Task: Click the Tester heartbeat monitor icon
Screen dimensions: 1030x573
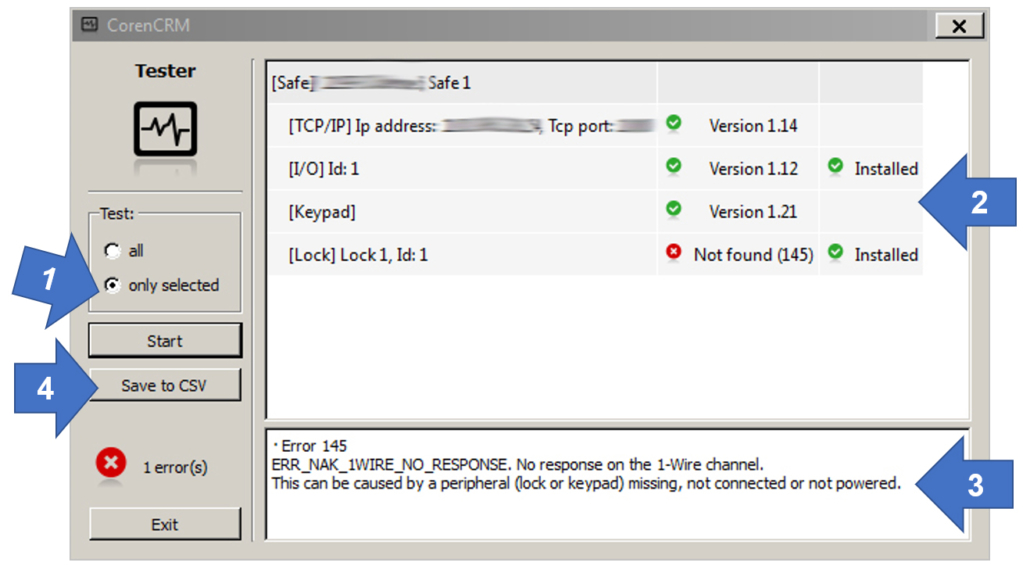Action: pos(166,129)
